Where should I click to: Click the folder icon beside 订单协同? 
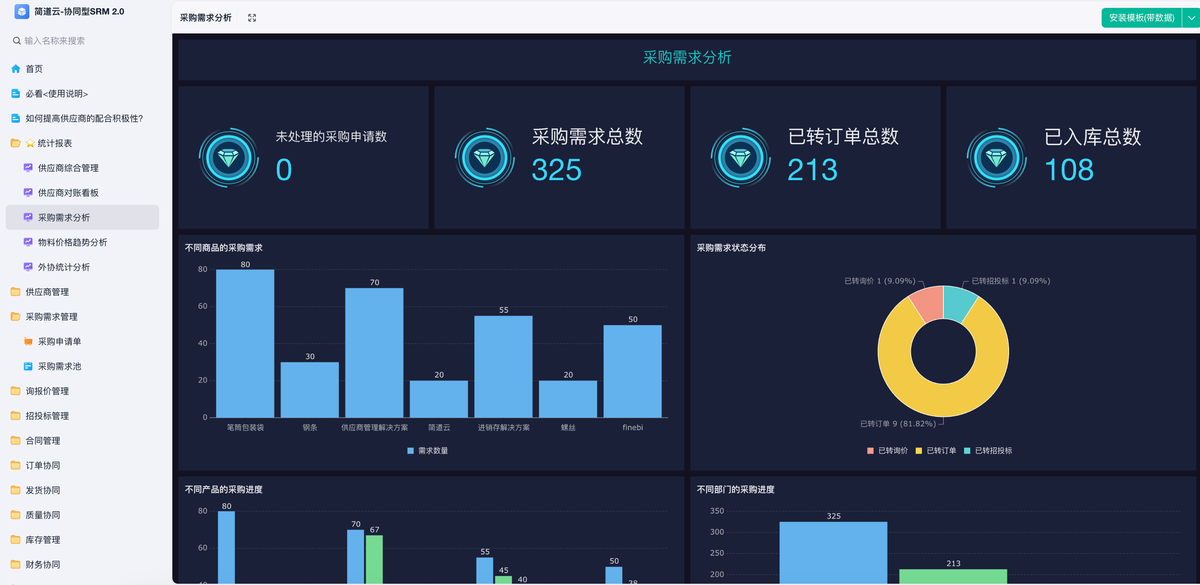click(x=15, y=465)
